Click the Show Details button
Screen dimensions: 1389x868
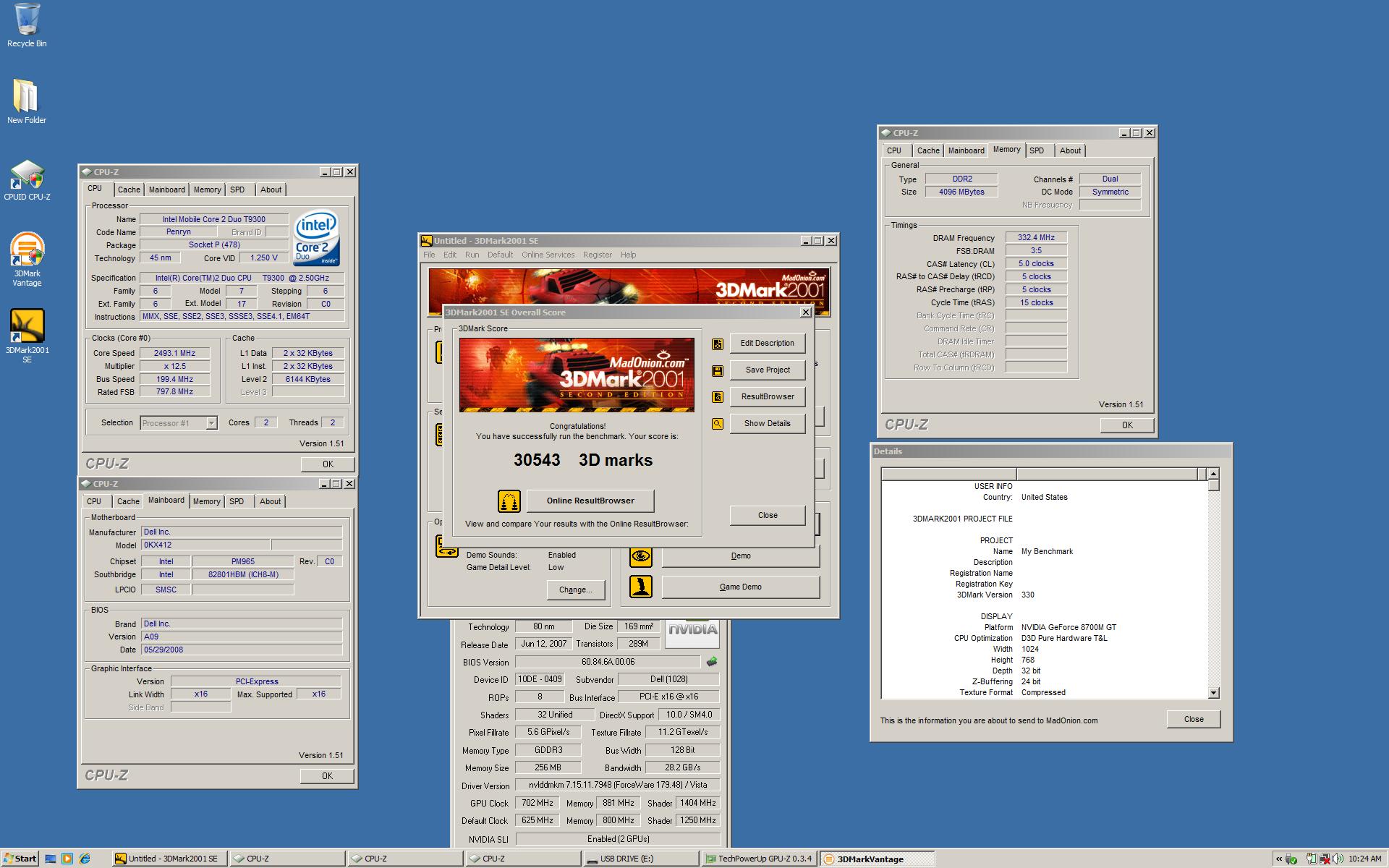click(768, 423)
